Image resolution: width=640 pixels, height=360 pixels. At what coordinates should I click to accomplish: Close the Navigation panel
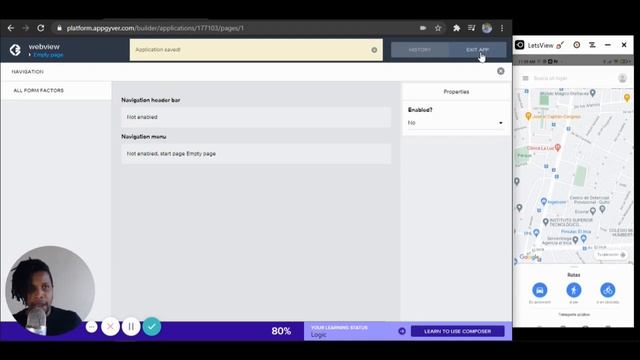point(501,71)
